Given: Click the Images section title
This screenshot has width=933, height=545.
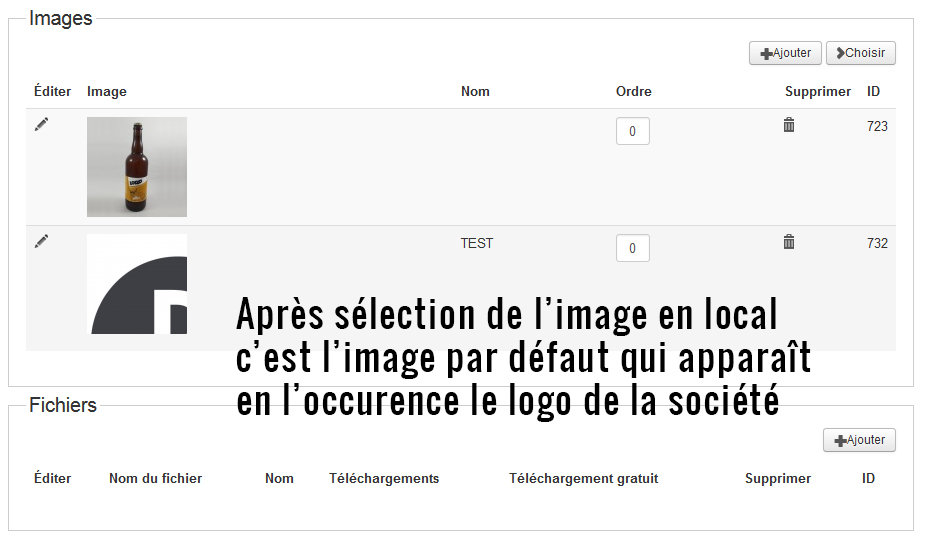Looking at the screenshot, I should pos(61,18).
